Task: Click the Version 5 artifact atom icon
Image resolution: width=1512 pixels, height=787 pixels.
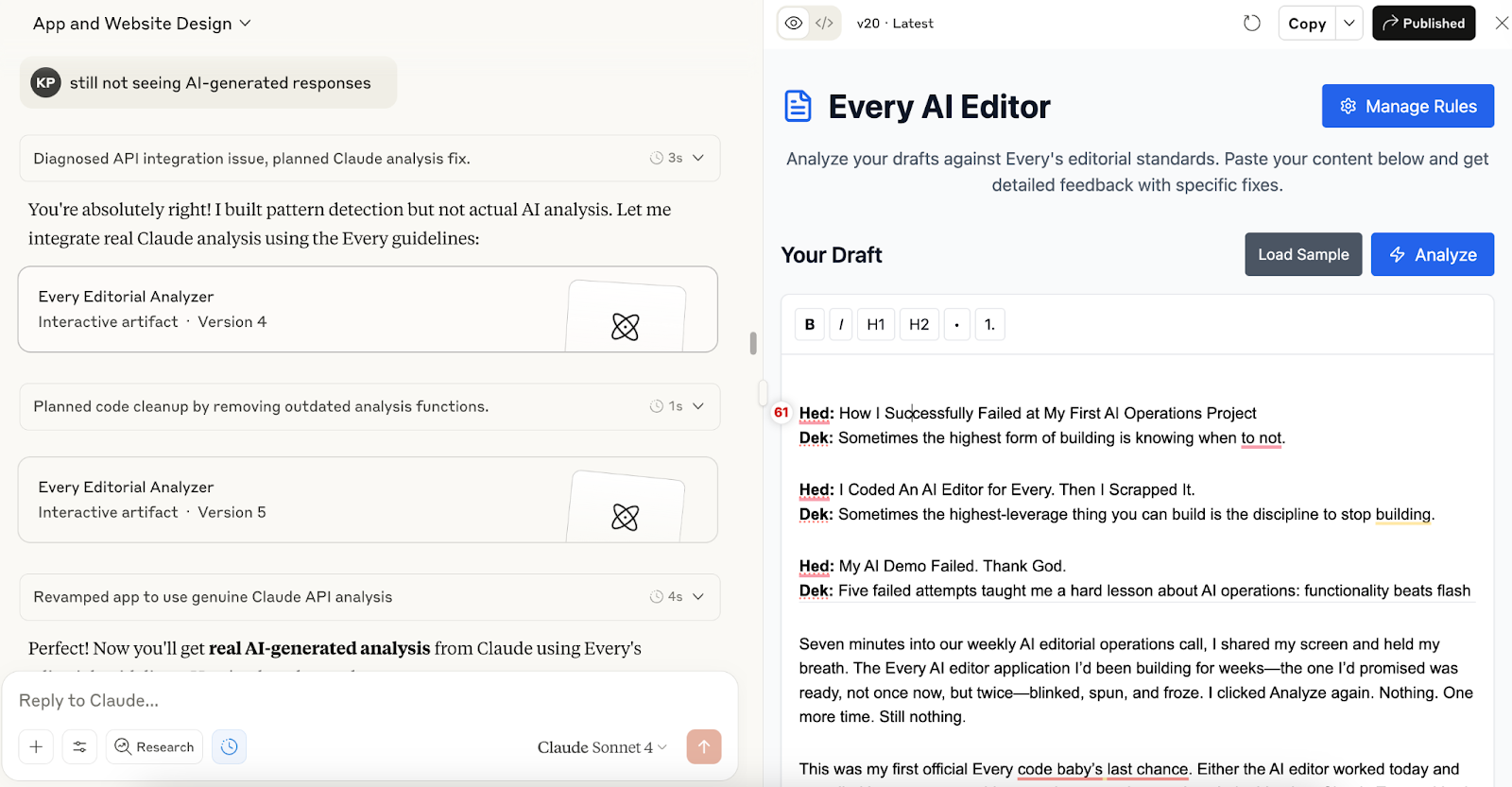Action: click(x=626, y=517)
